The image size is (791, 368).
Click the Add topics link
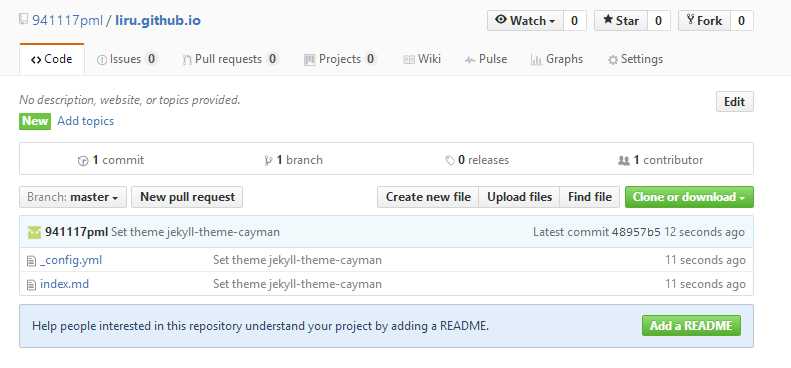click(x=85, y=121)
